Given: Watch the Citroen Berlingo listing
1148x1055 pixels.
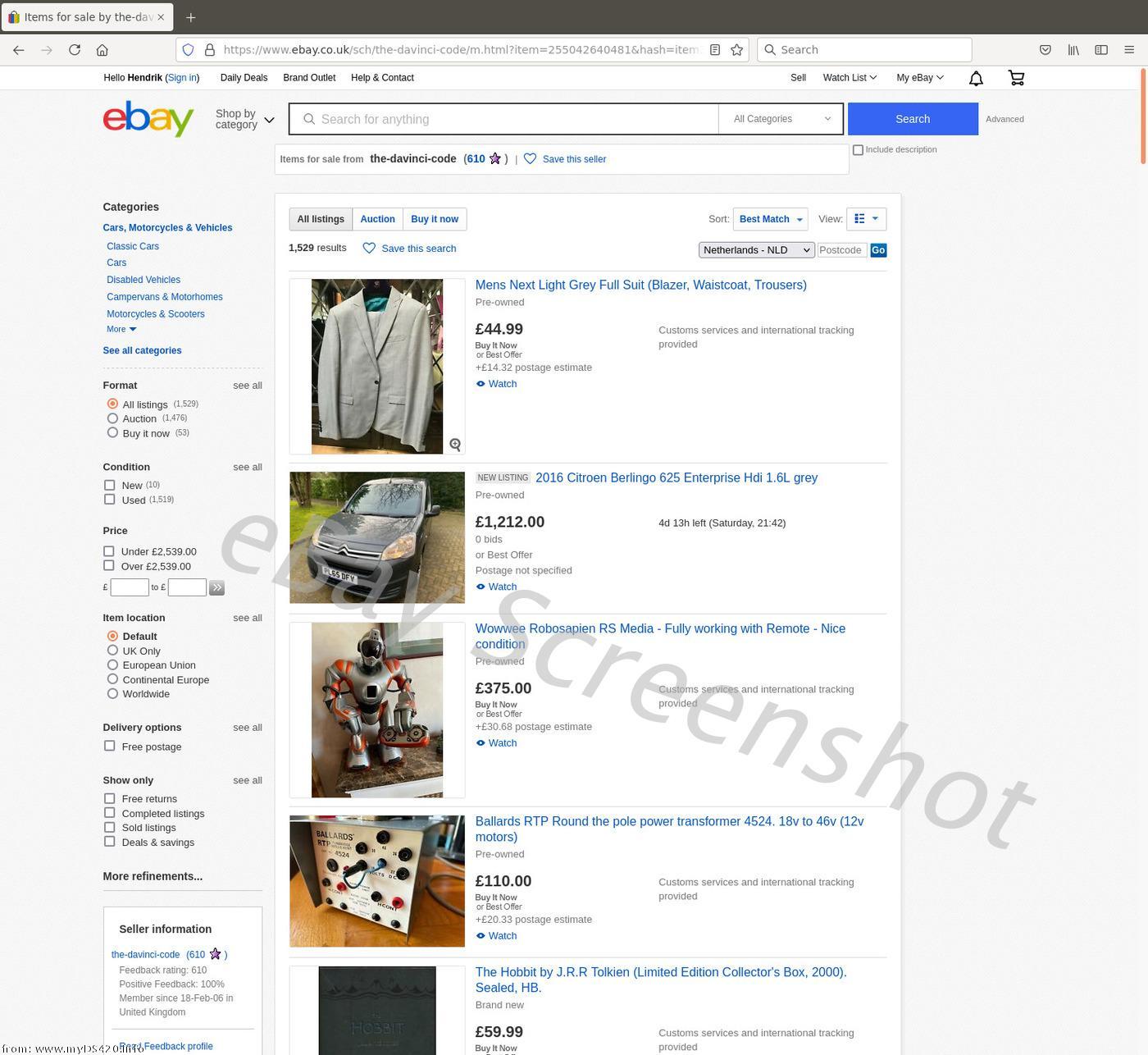Looking at the screenshot, I should coord(496,587).
